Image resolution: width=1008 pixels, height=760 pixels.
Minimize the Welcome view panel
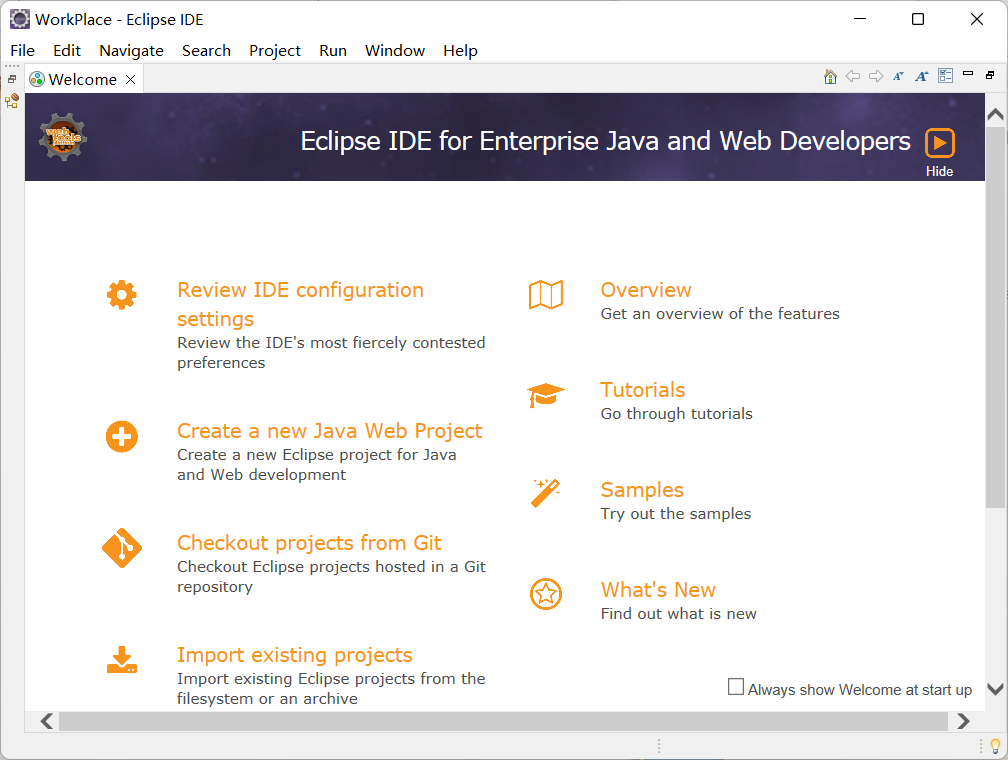point(968,74)
